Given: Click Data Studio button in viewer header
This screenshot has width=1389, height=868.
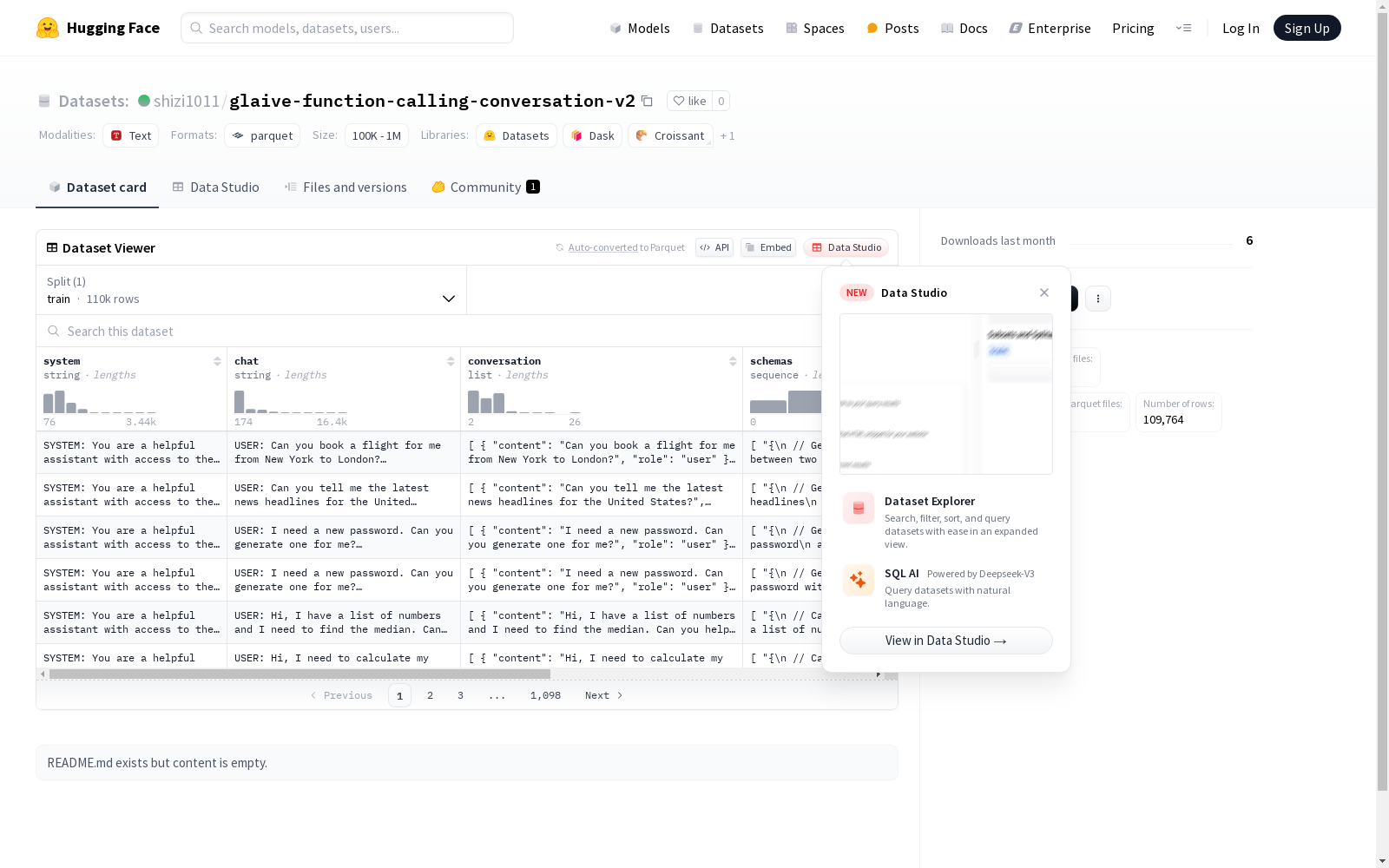Looking at the screenshot, I should (846, 247).
